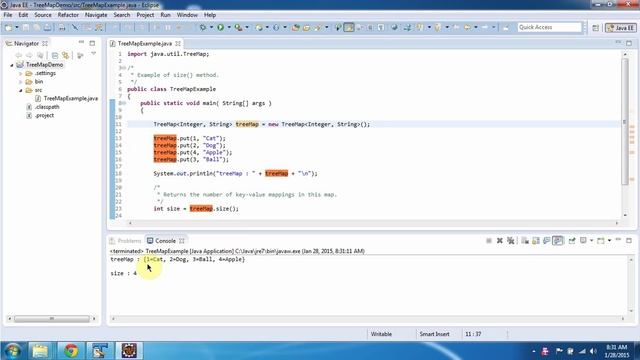Screen dimensions: 640x360
Task: Select the TreeMapExample.java editor tab
Action: (x=145, y=43)
